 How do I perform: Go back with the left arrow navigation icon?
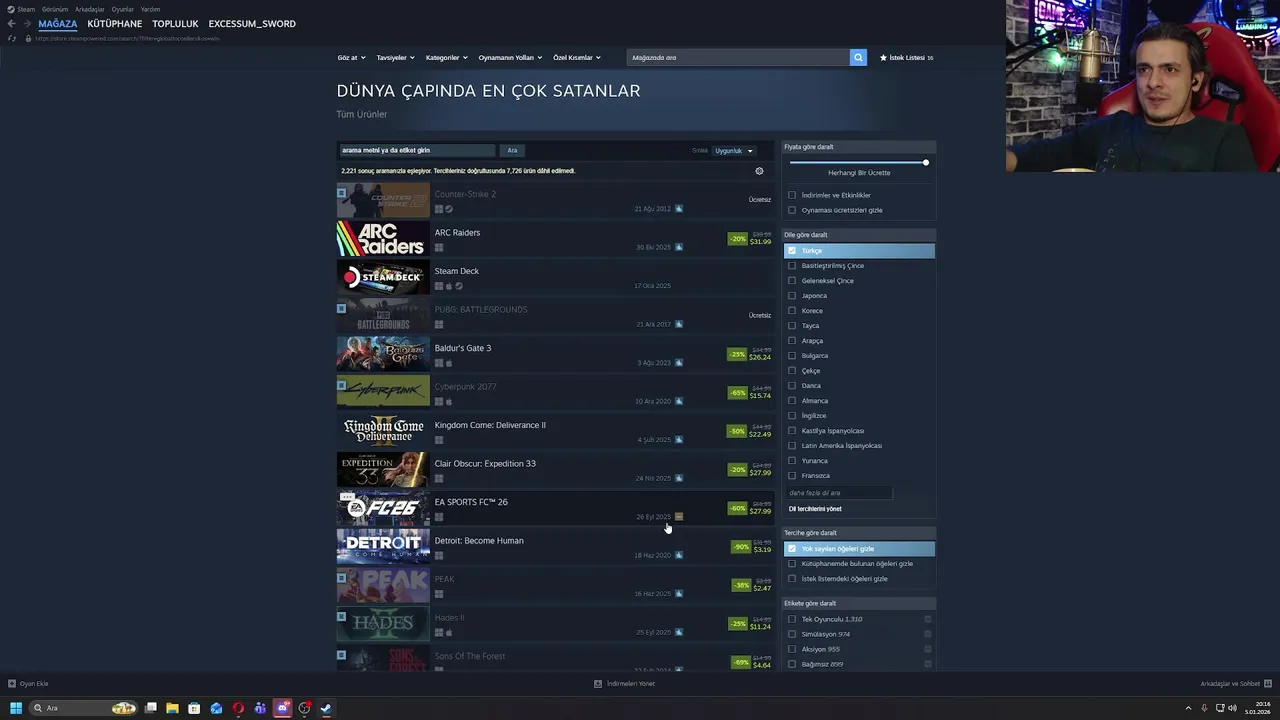[x=11, y=23]
